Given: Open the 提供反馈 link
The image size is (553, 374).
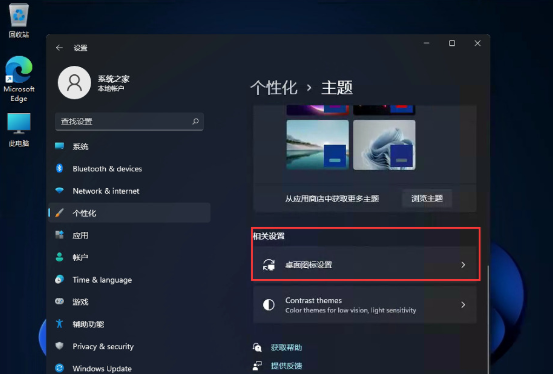Looking at the screenshot, I should tap(286, 366).
